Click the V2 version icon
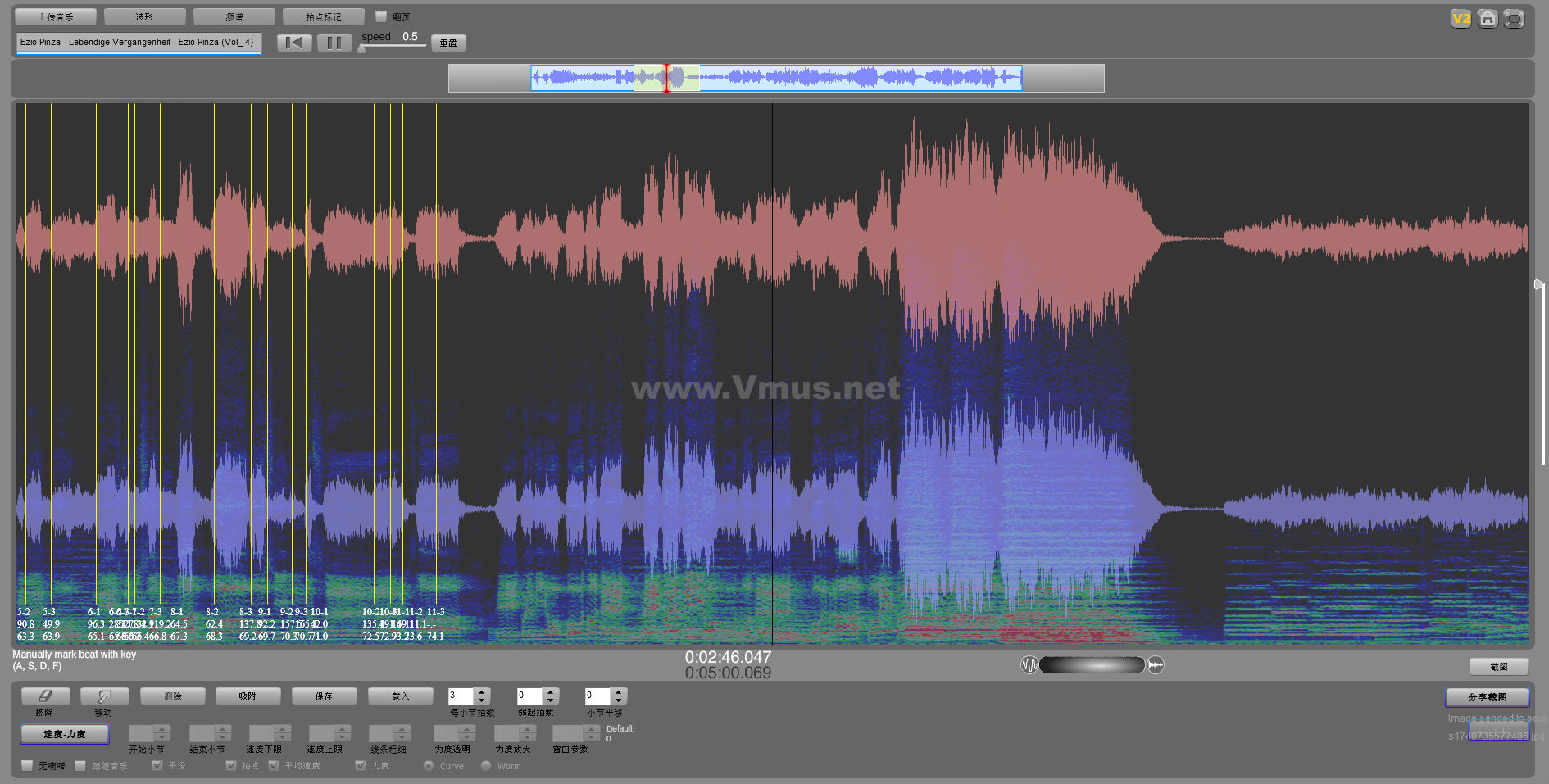This screenshot has height=784, width=1549. (x=1460, y=19)
